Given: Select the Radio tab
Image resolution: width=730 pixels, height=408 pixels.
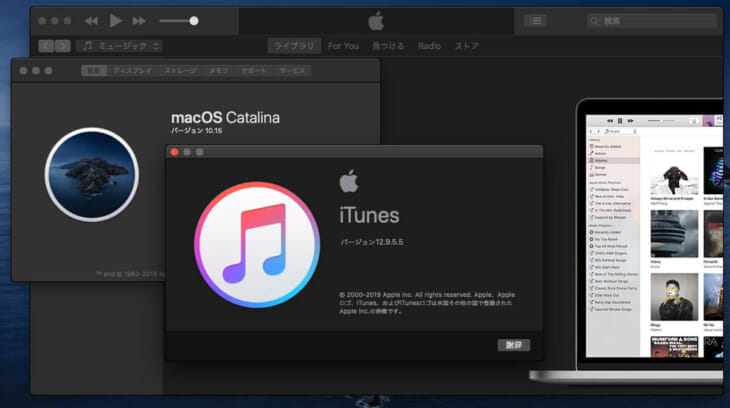Looking at the screenshot, I should (429, 46).
